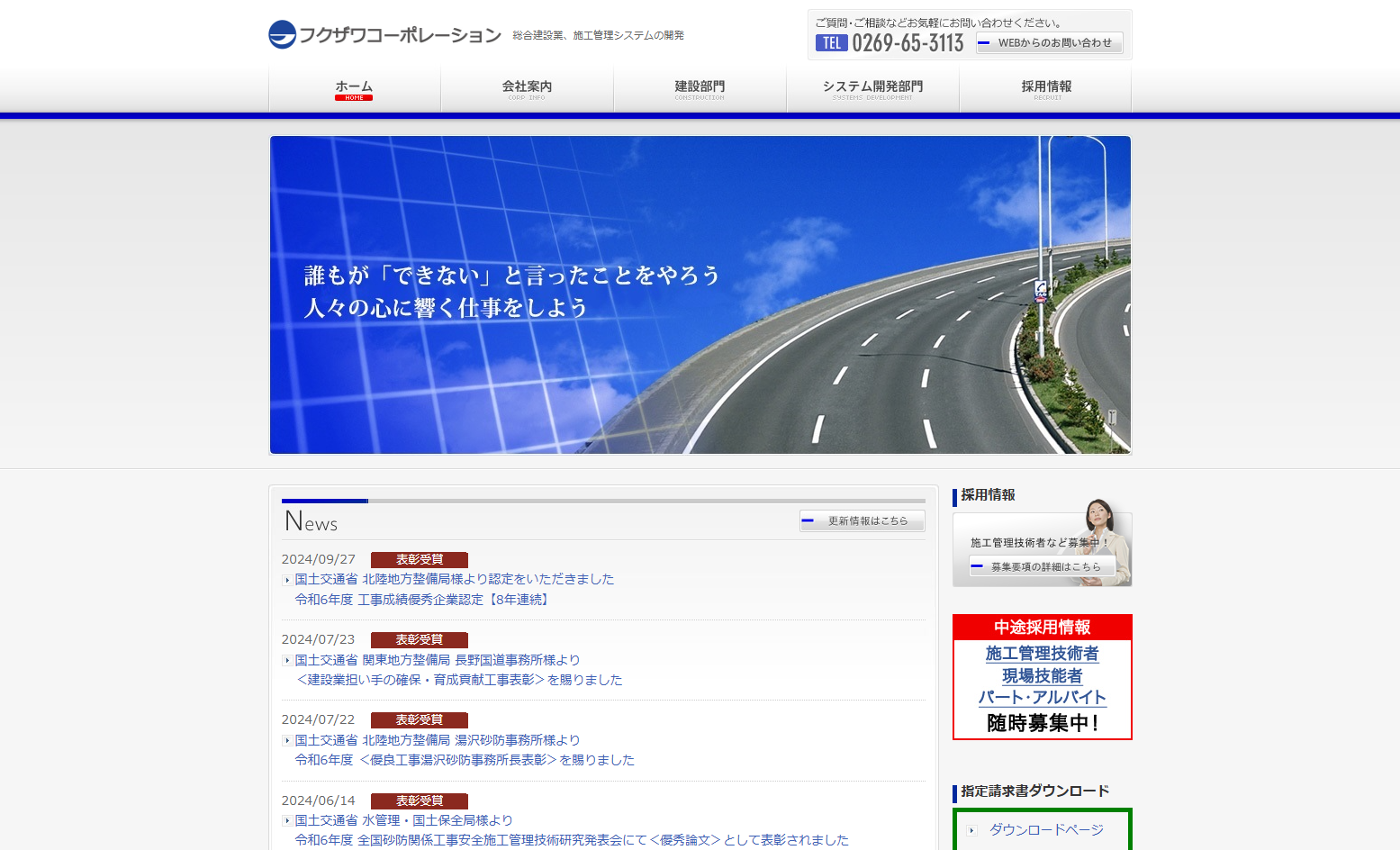Image resolution: width=1400 pixels, height=850 pixels.
Task: Click the WEBからのお問い合わせ button
Action: click(1050, 42)
